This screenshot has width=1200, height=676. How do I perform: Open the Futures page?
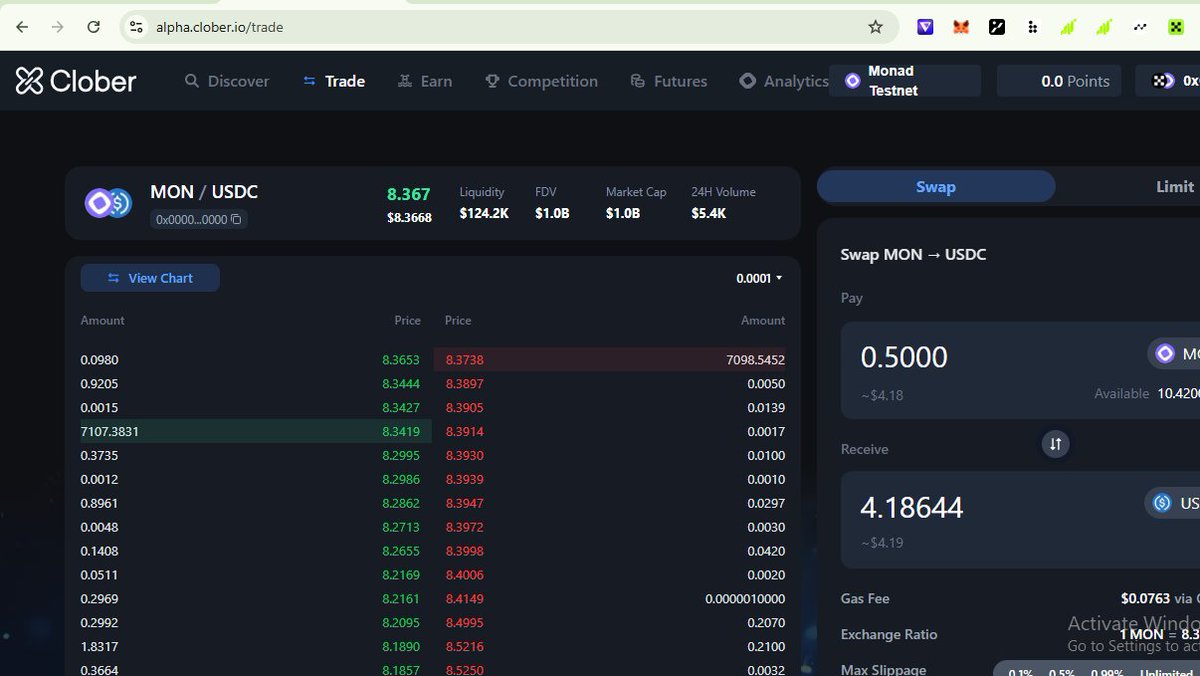(x=669, y=81)
